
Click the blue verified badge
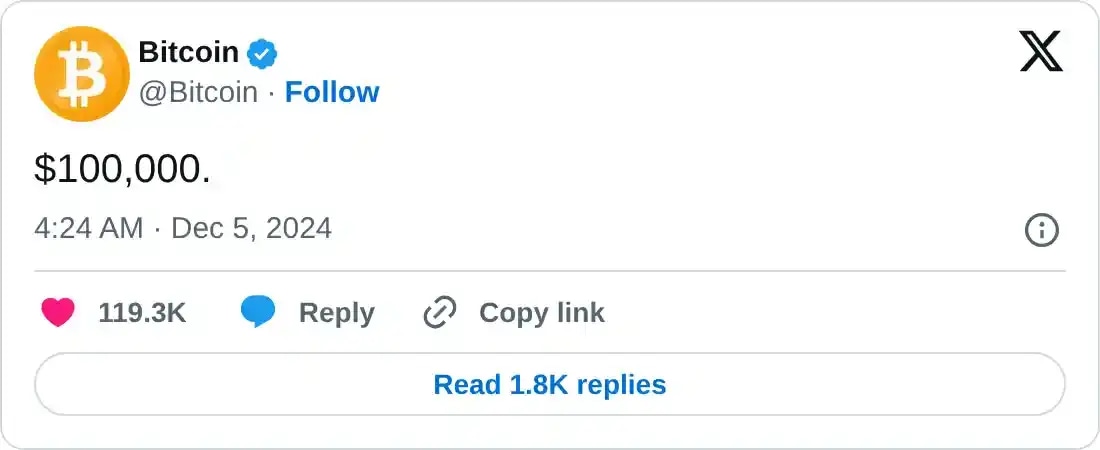pyautogui.click(x=262, y=53)
